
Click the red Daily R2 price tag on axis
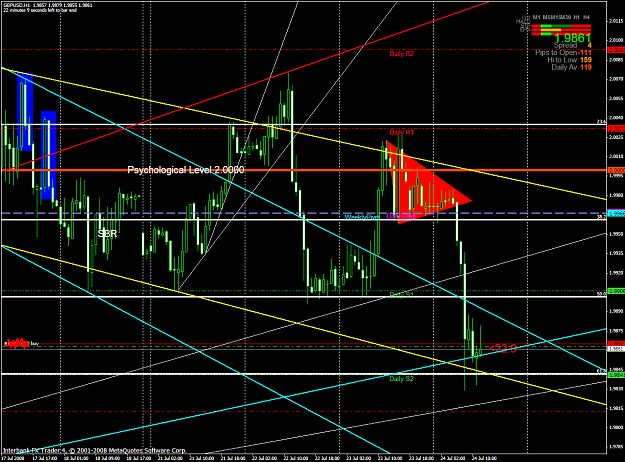[616, 50]
